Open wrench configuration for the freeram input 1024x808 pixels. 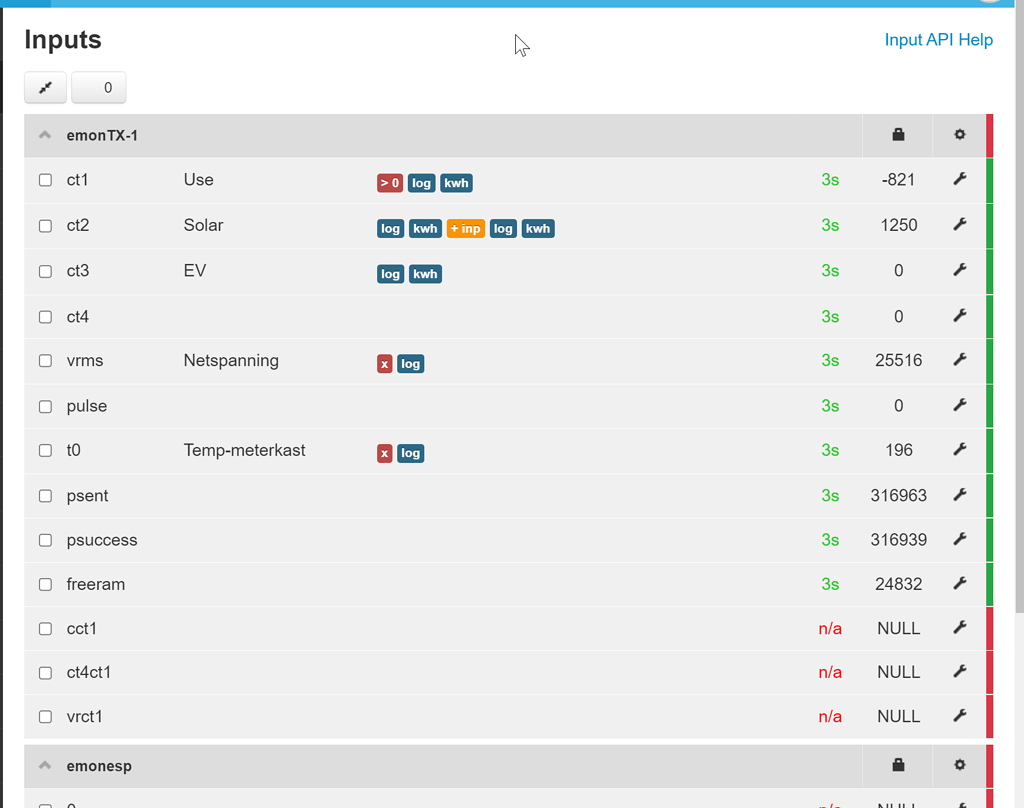point(959,584)
